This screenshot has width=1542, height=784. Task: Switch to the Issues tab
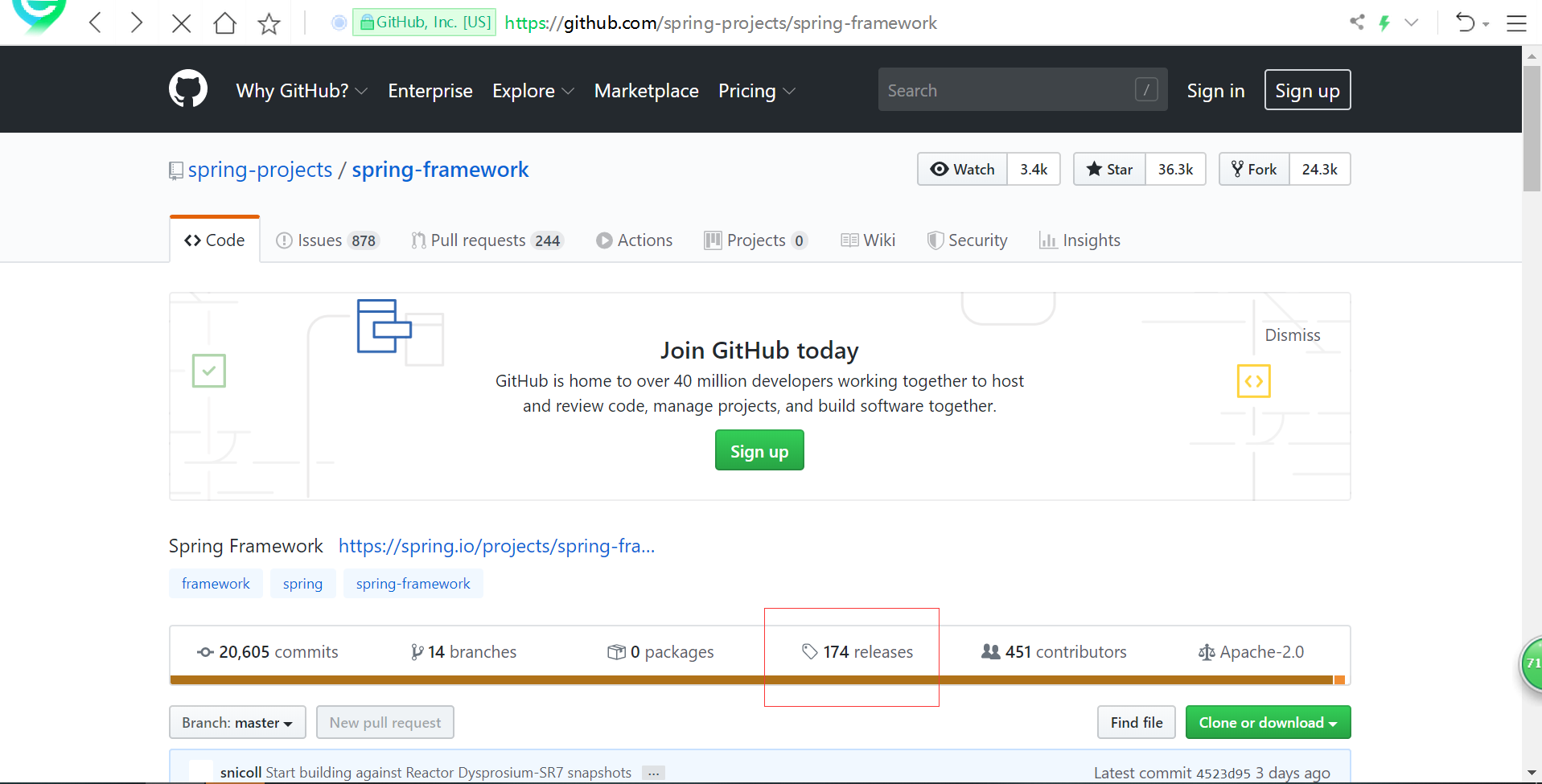[327, 240]
